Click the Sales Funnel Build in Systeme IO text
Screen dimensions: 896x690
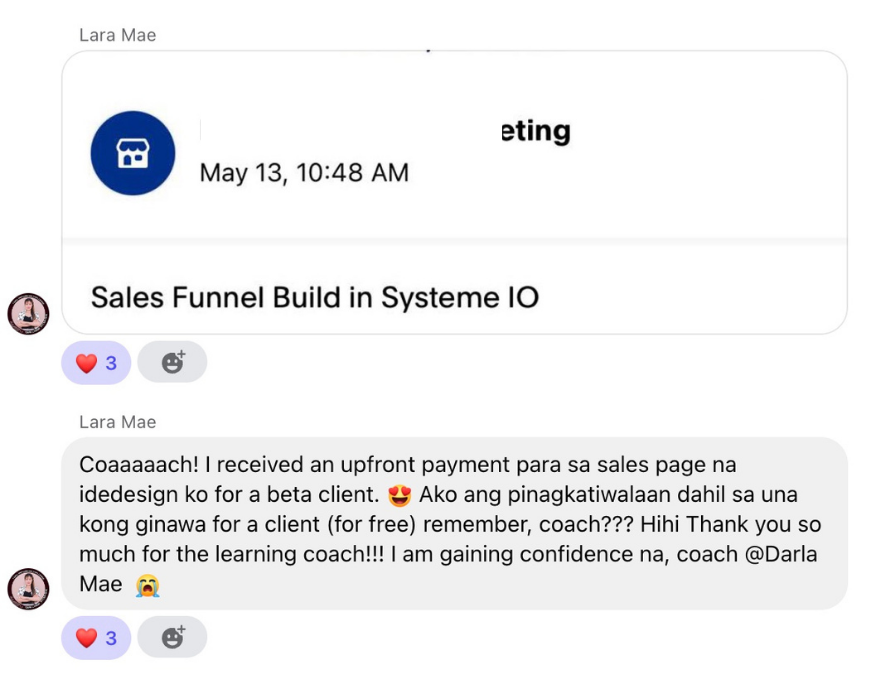pos(315,298)
